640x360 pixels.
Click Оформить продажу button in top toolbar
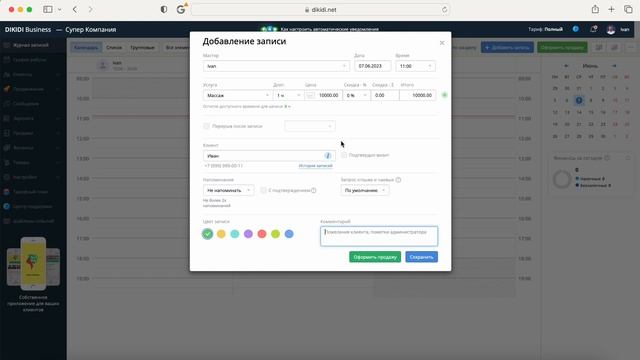coord(562,47)
